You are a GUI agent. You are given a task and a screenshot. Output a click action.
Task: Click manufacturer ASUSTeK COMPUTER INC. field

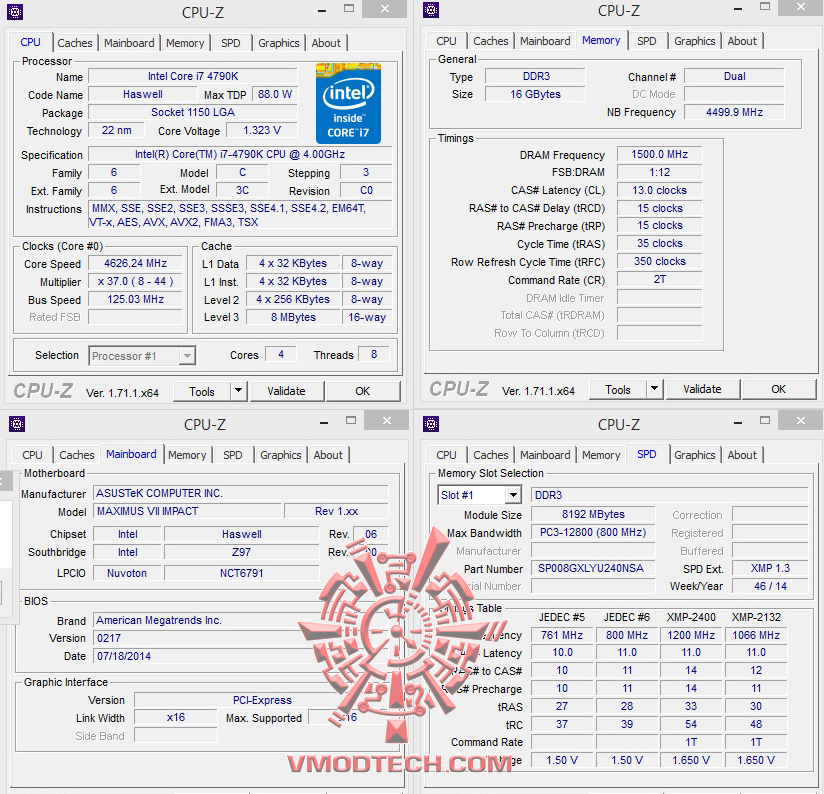241,493
